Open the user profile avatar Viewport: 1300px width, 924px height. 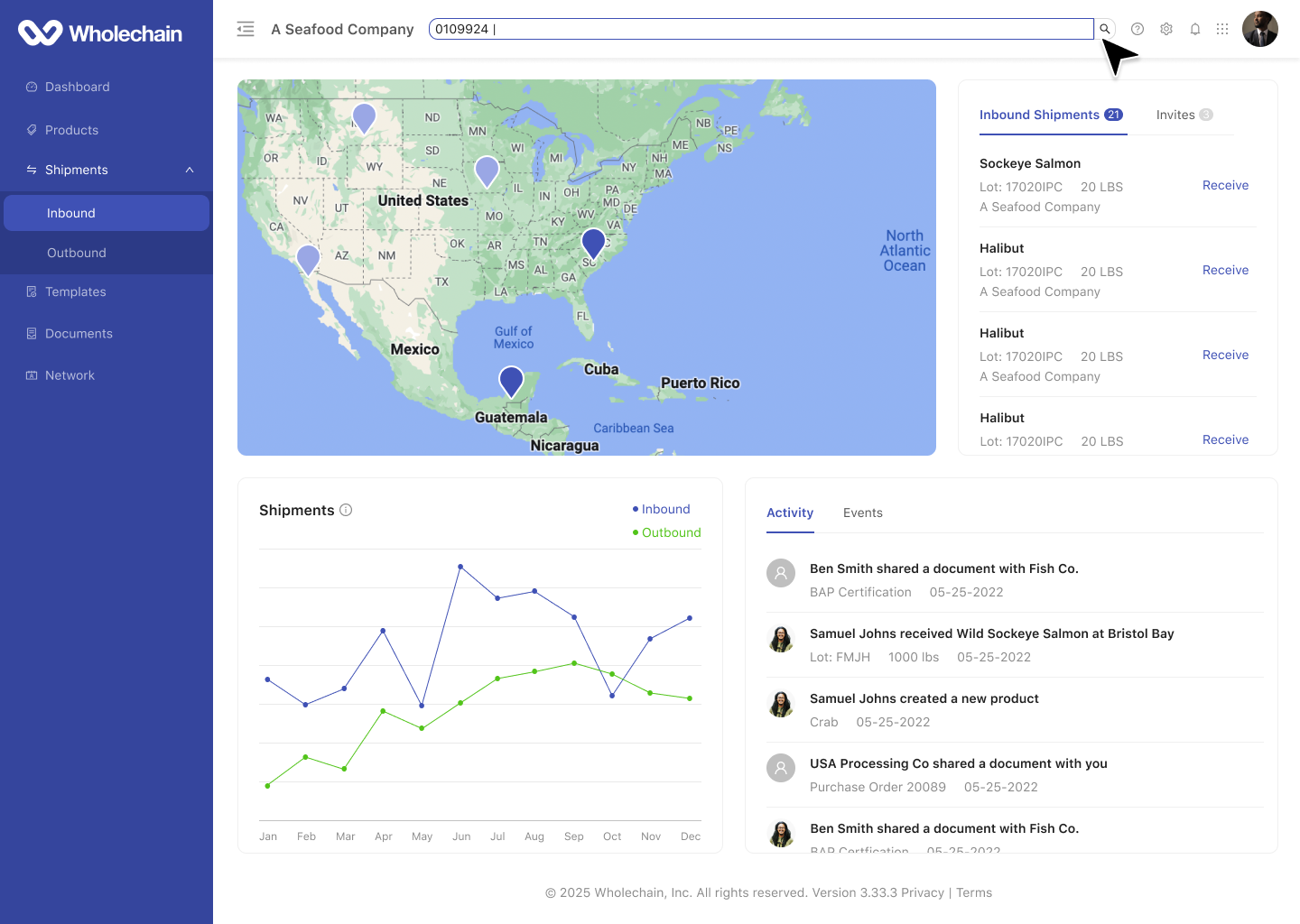tap(1259, 29)
